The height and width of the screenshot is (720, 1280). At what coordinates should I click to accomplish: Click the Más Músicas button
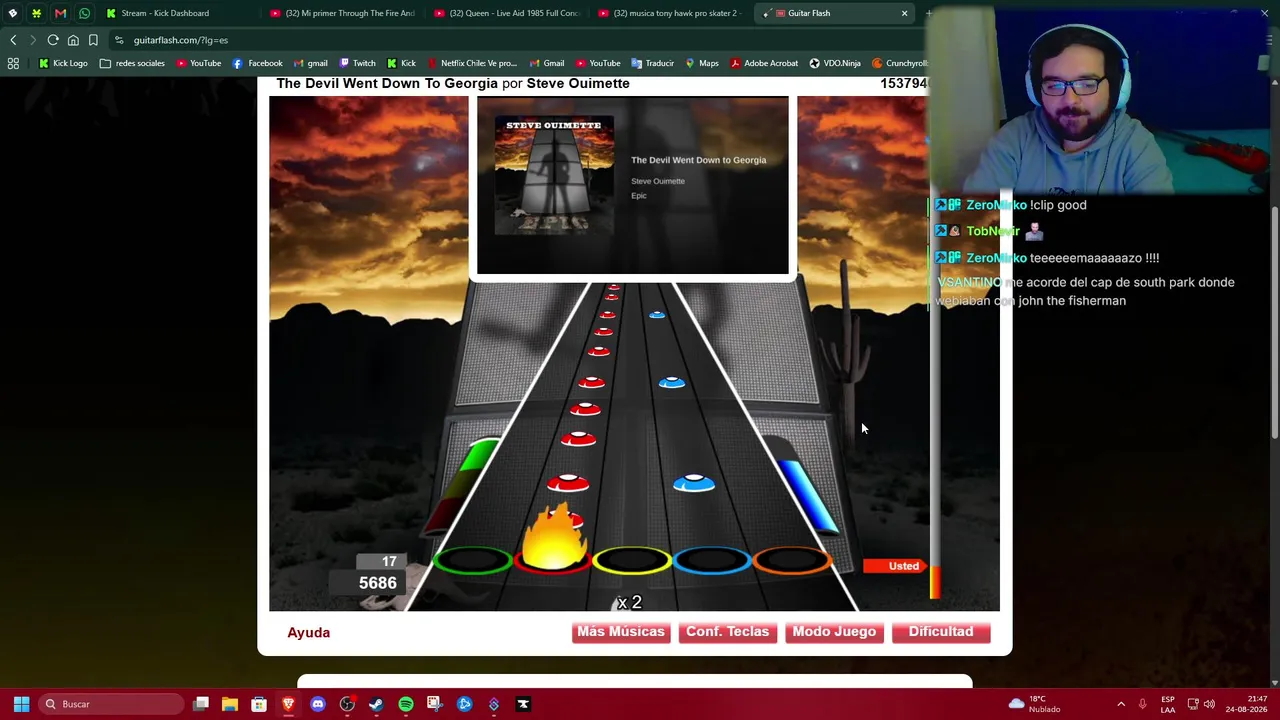(x=621, y=632)
